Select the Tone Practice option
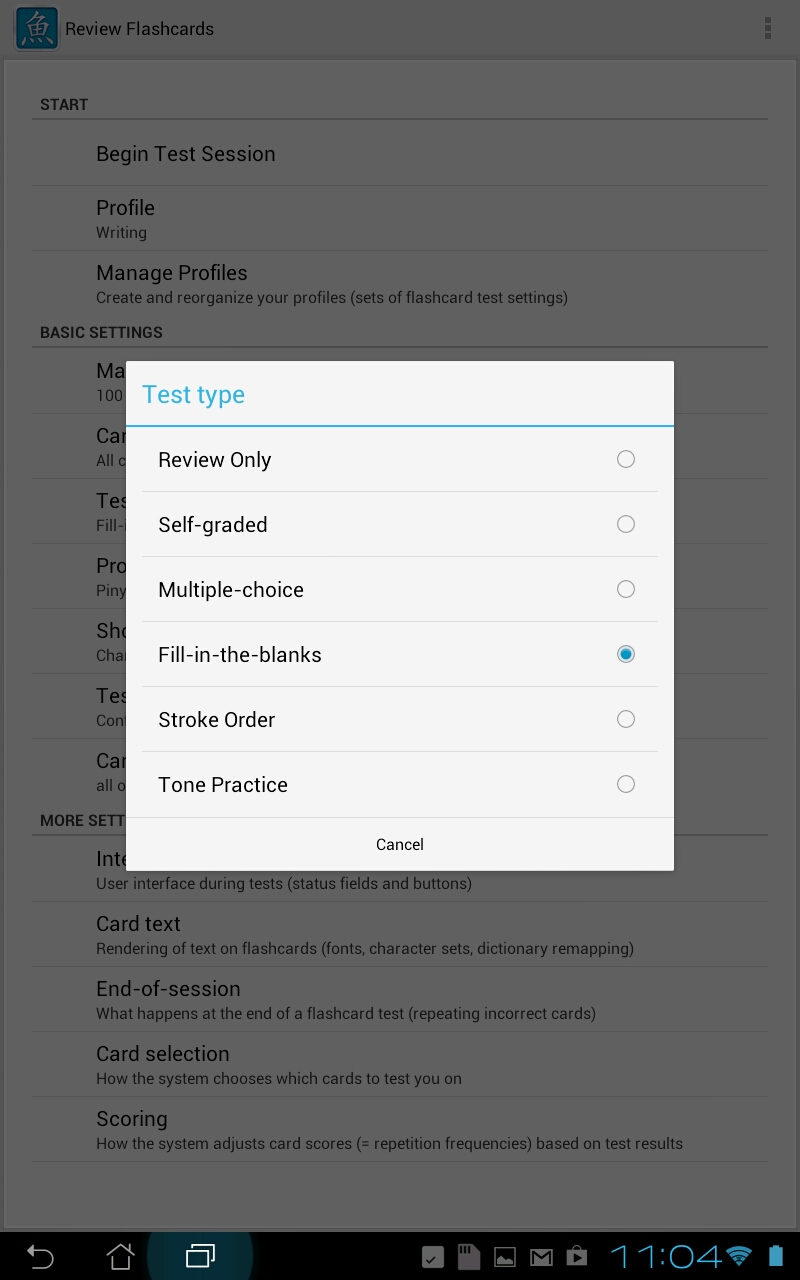This screenshot has height=1280, width=800. (x=400, y=784)
